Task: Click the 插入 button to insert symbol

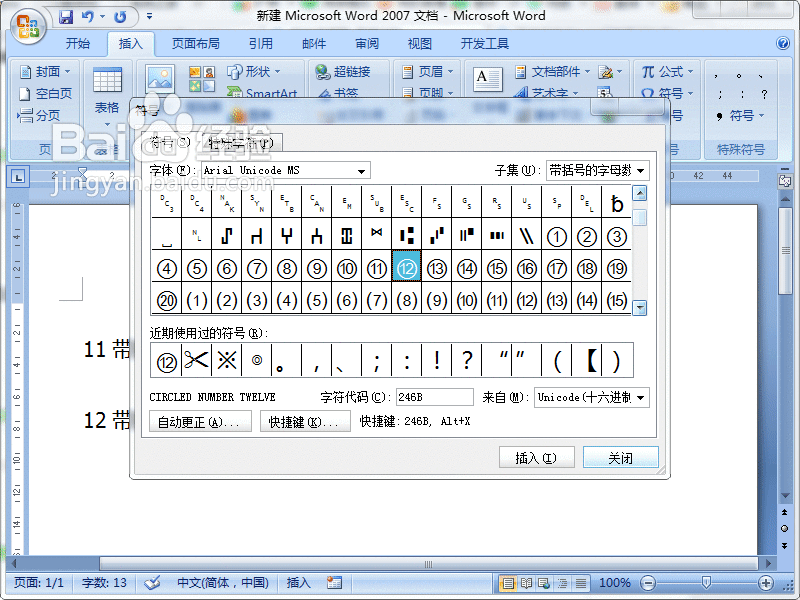Action: [538, 457]
